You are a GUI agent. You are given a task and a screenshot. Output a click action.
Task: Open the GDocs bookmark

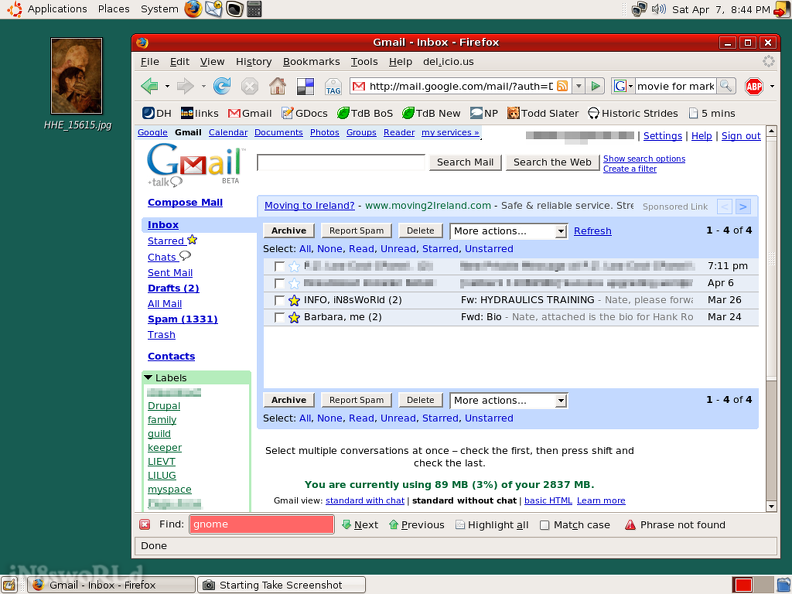click(305, 113)
